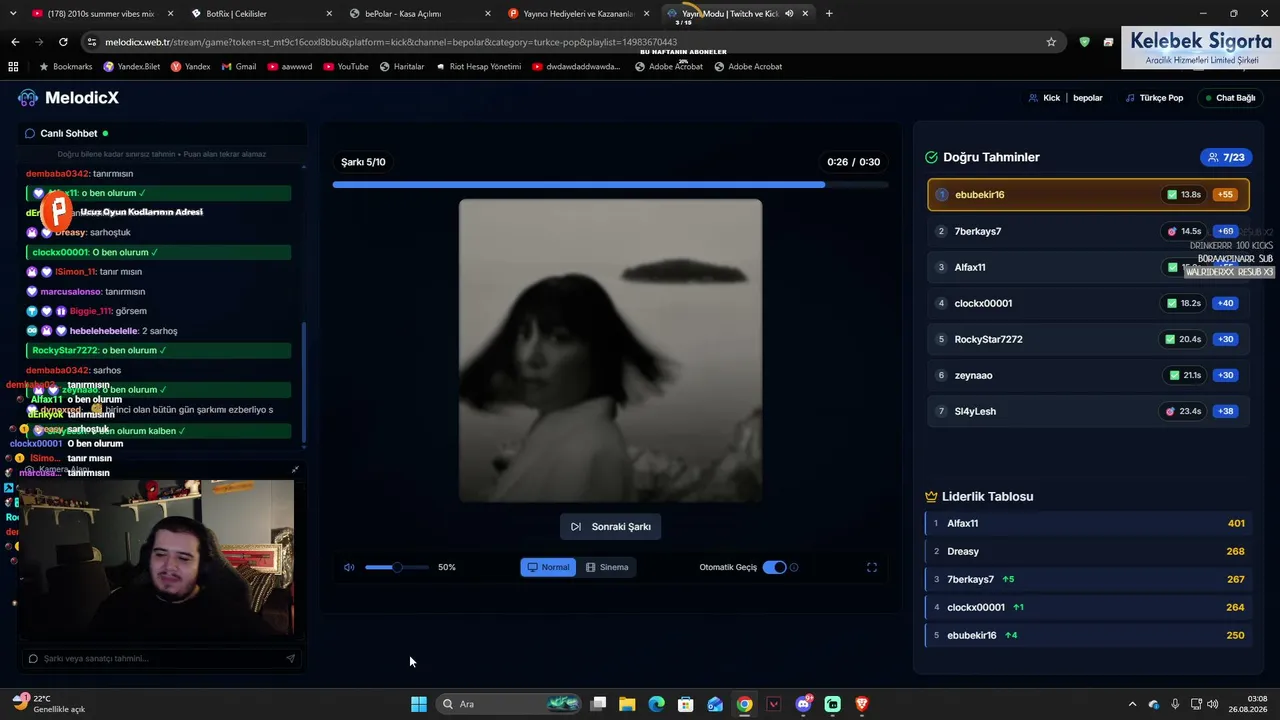Switch to the bePolar Kasa Açılımı tab
The image size is (1280, 720).
pos(421,14)
